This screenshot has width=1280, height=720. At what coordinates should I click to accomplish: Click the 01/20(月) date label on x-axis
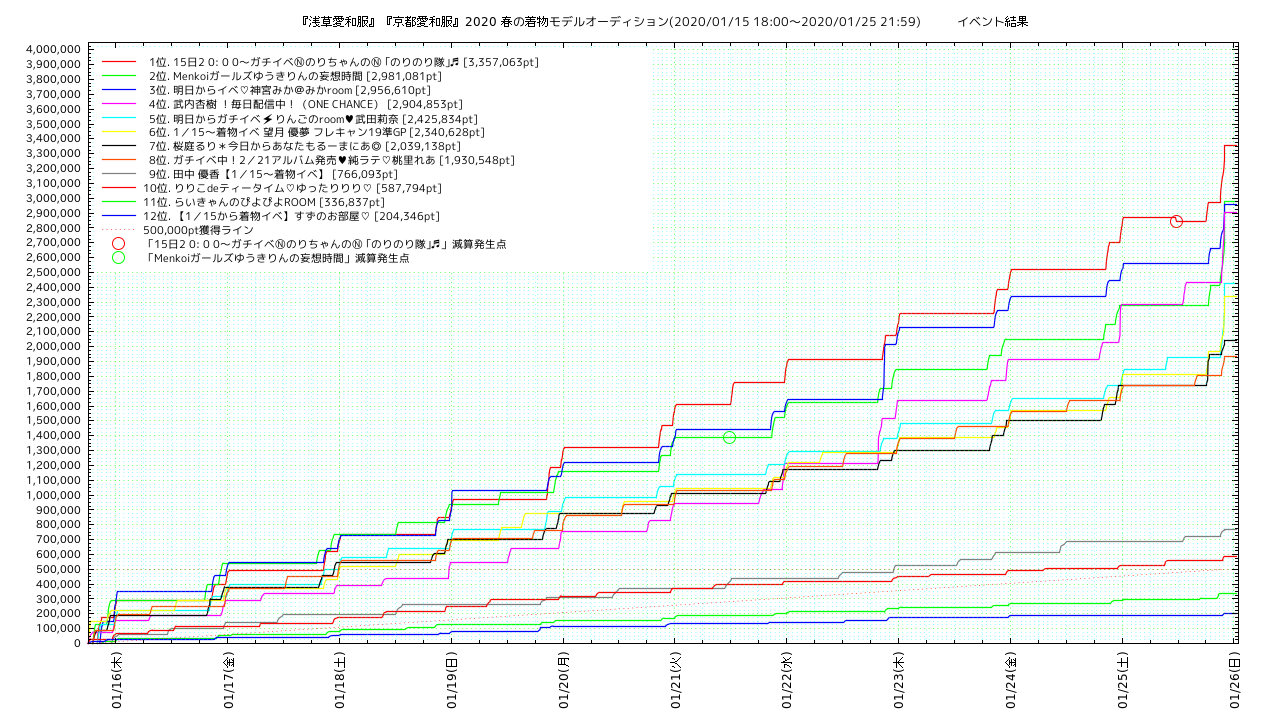point(565,681)
